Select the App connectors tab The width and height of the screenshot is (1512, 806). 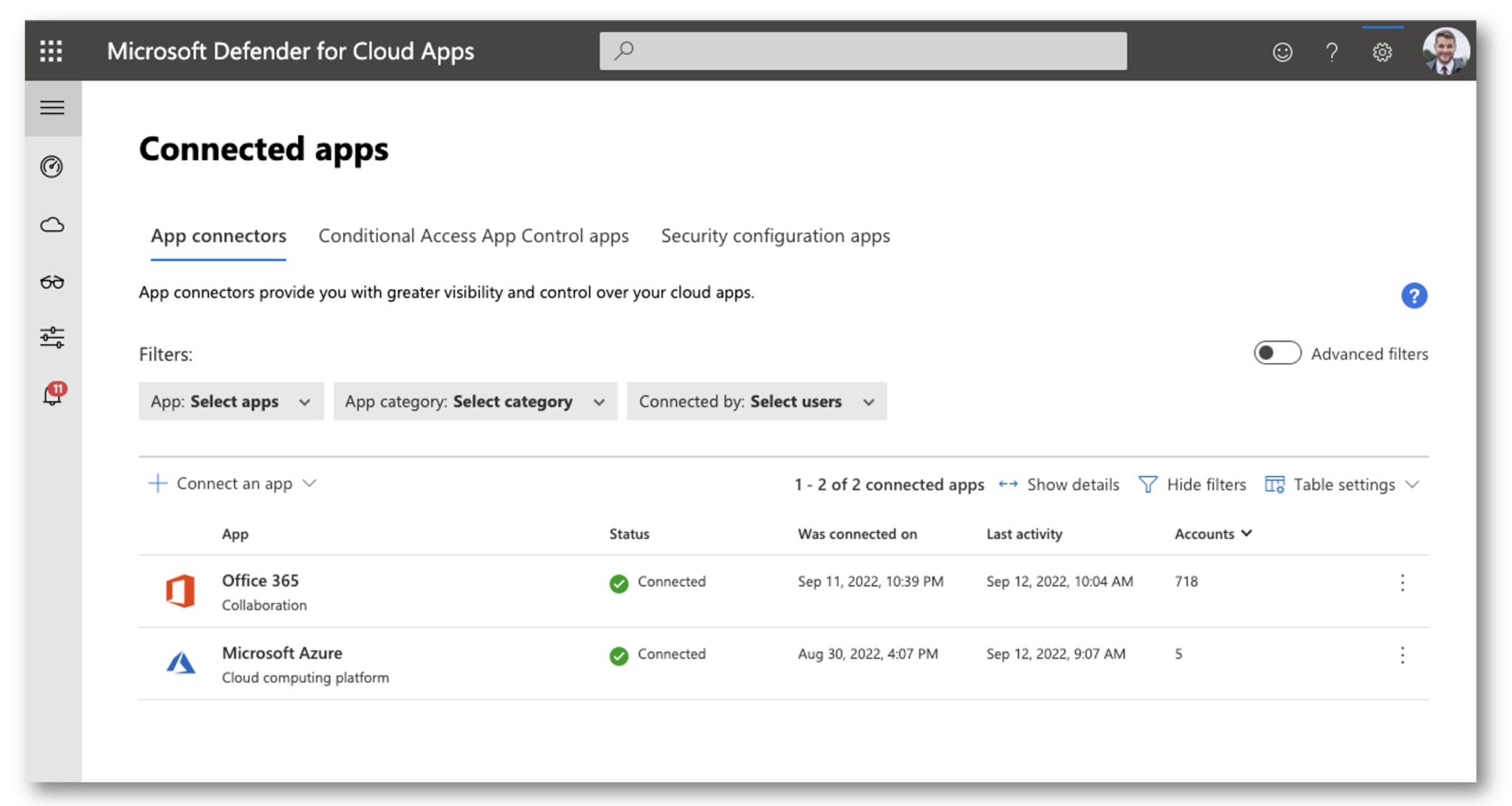219,236
